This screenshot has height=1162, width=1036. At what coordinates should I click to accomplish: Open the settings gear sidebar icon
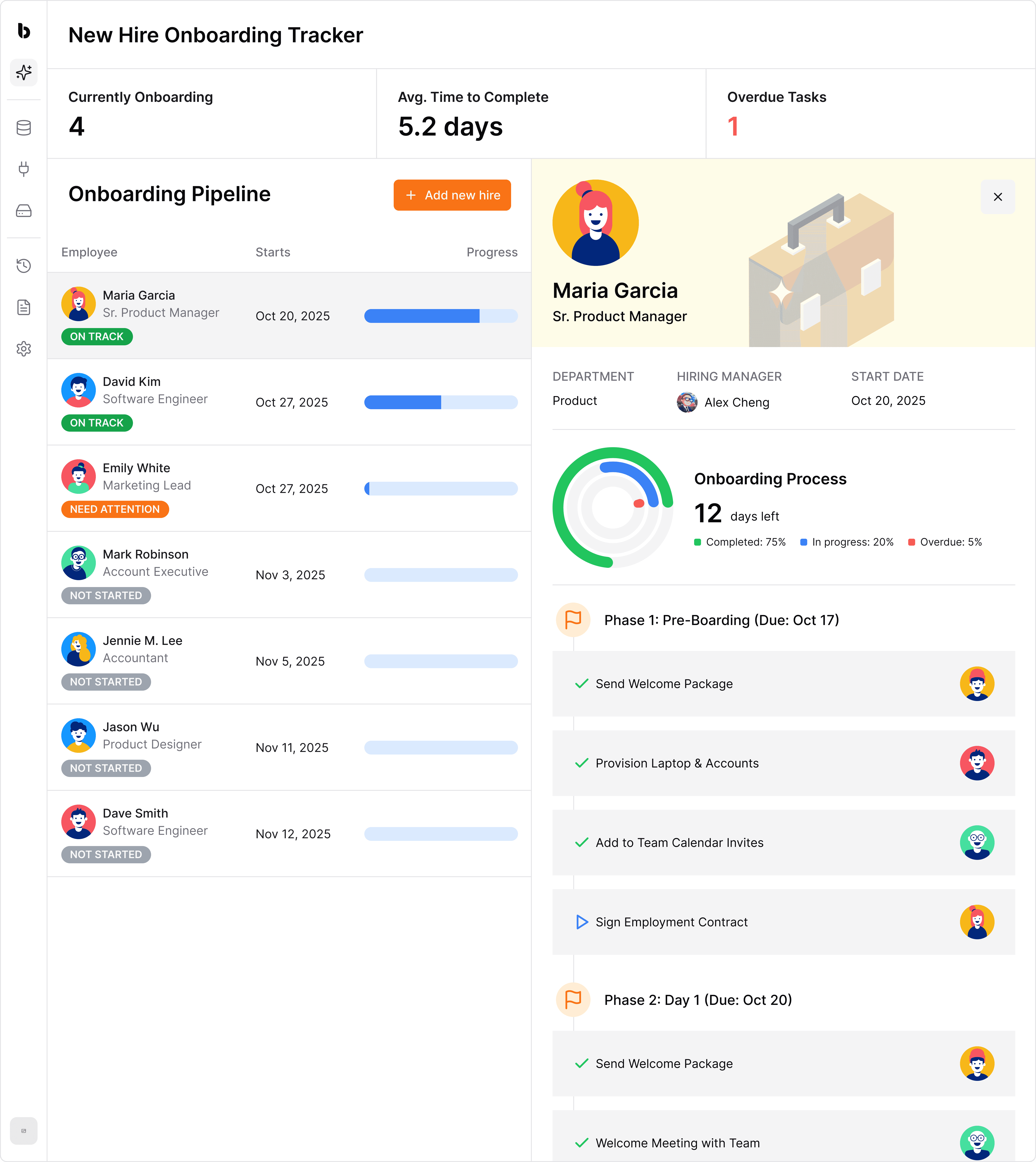23,348
